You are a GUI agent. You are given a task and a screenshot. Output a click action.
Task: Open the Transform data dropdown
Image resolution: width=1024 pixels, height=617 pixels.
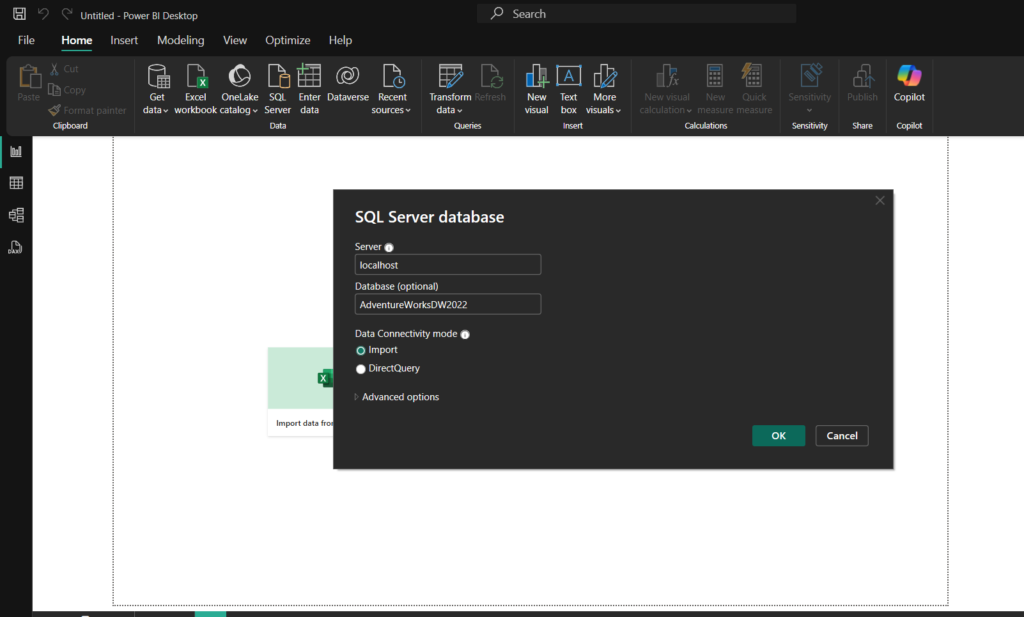[x=450, y=89]
